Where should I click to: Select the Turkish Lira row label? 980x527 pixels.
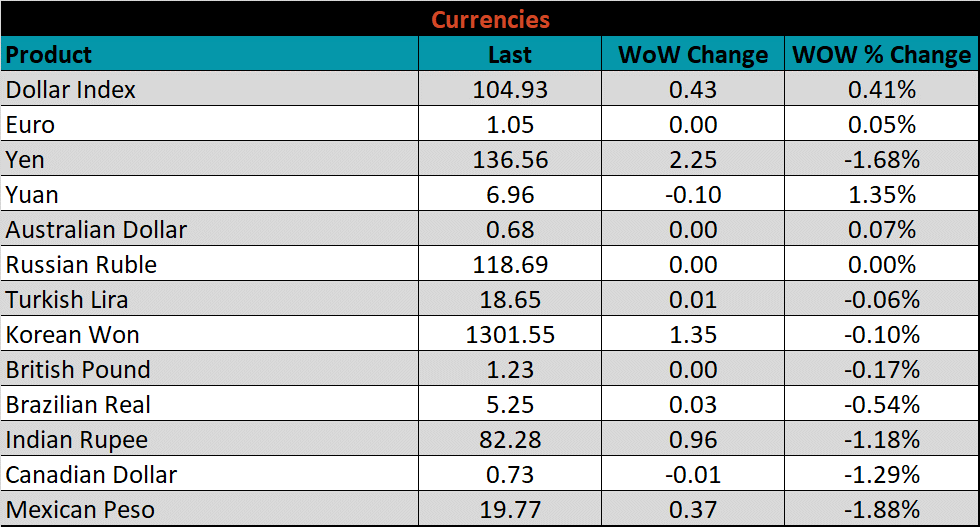click(67, 300)
